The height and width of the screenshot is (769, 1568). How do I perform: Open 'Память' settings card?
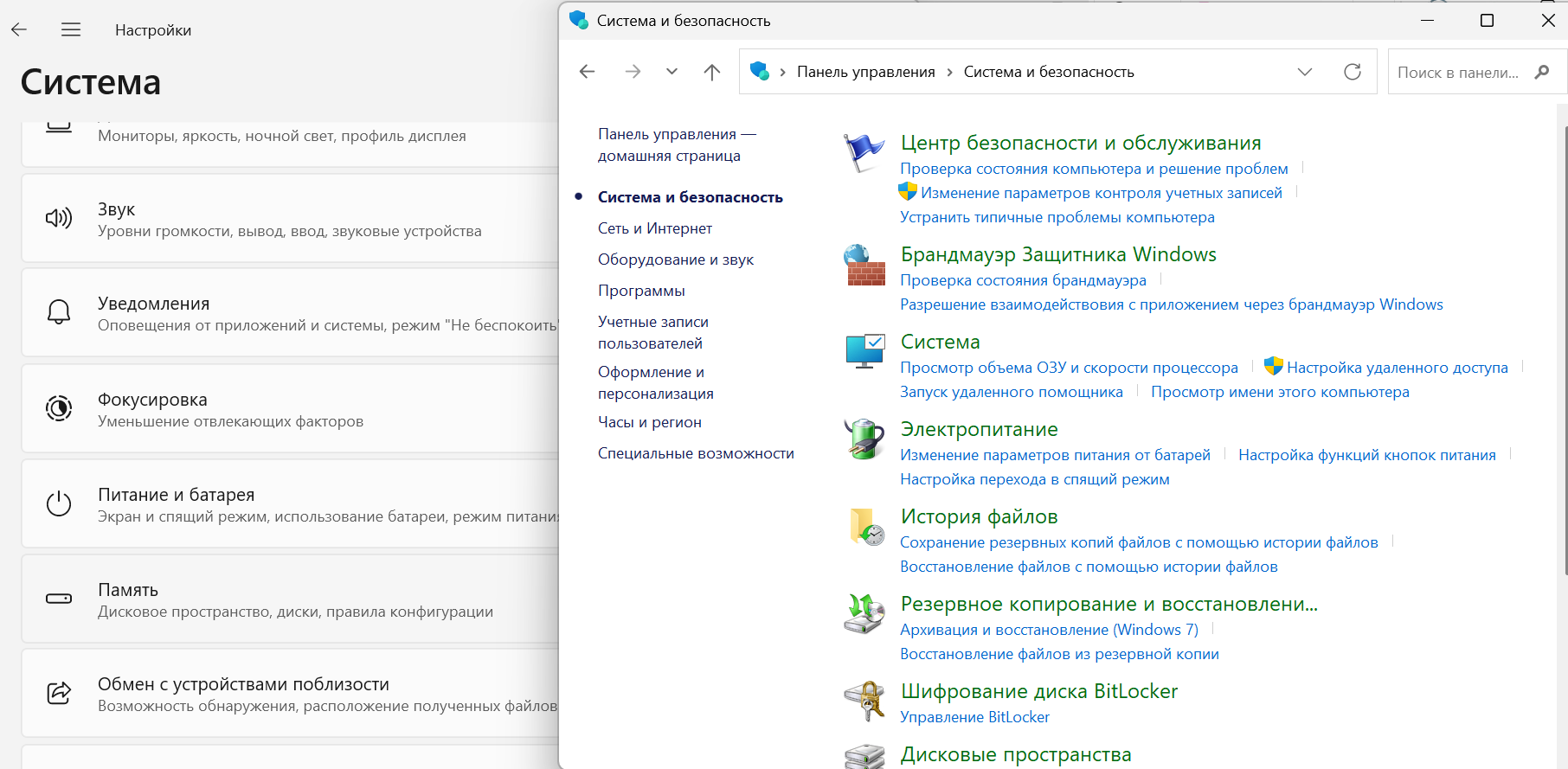pyautogui.click(x=290, y=599)
